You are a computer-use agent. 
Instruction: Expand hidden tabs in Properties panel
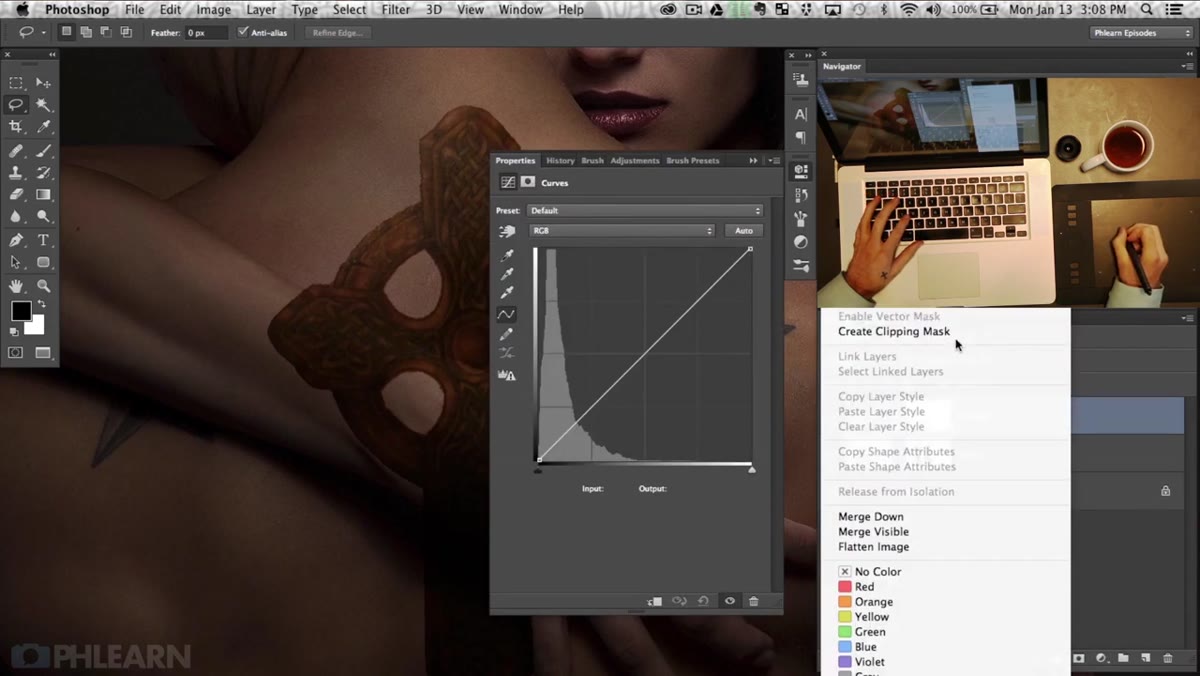[753, 160]
